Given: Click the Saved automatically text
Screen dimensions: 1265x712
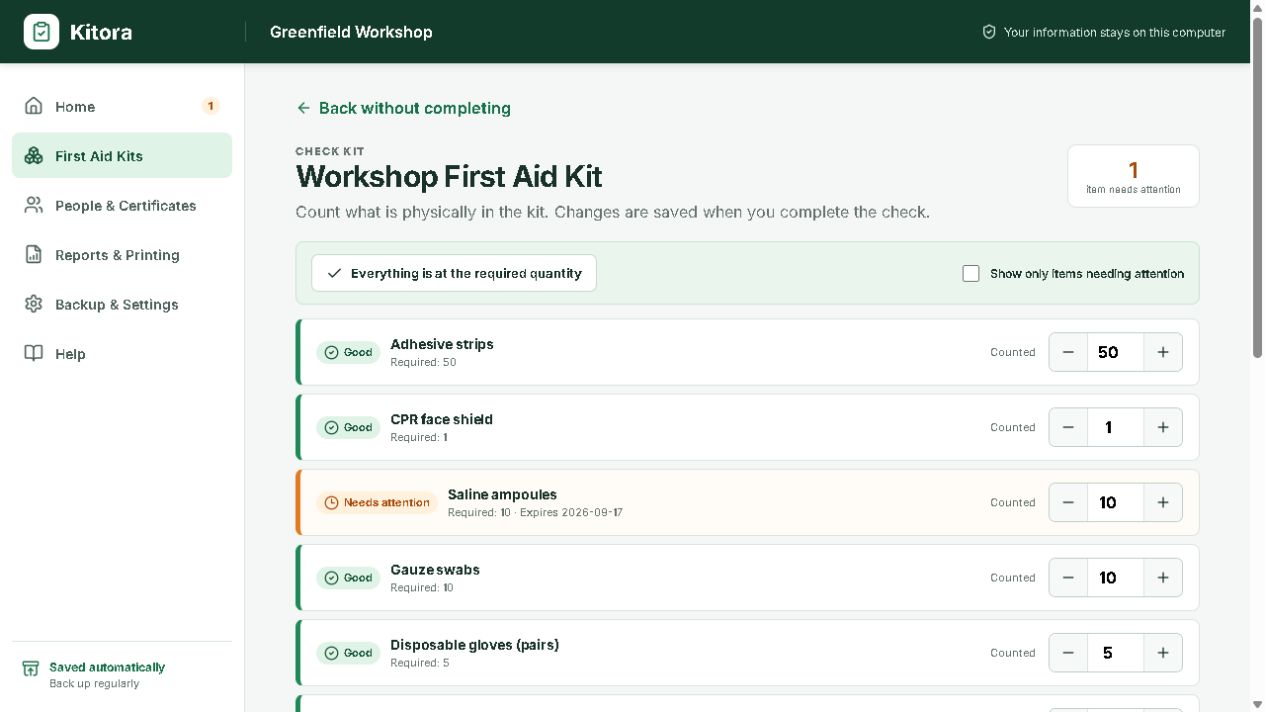Looking at the screenshot, I should click(107, 667).
